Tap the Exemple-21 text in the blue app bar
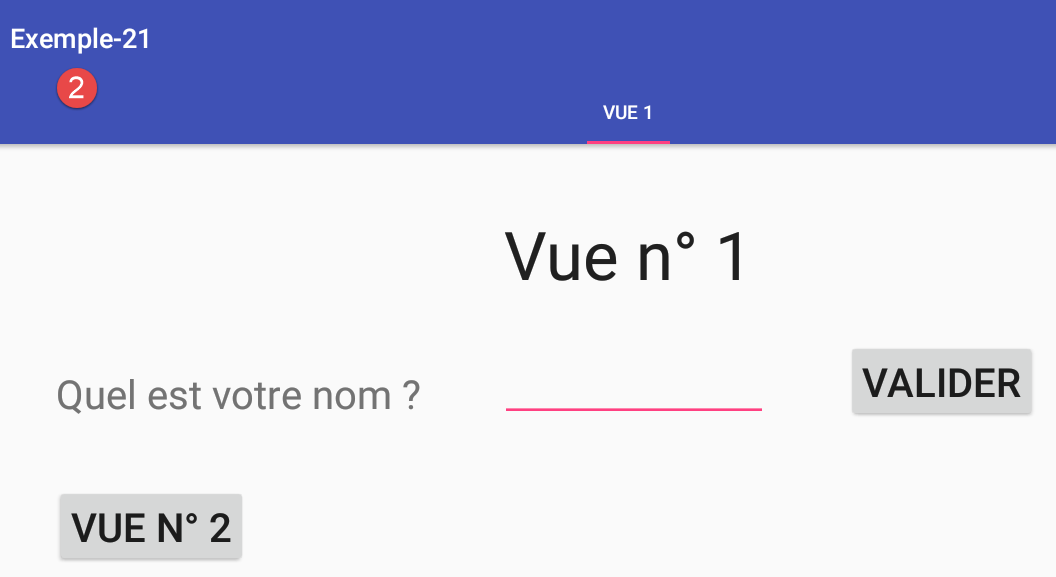The width and height of the screenshot is (1056, 577). click(x=80, y=39)
